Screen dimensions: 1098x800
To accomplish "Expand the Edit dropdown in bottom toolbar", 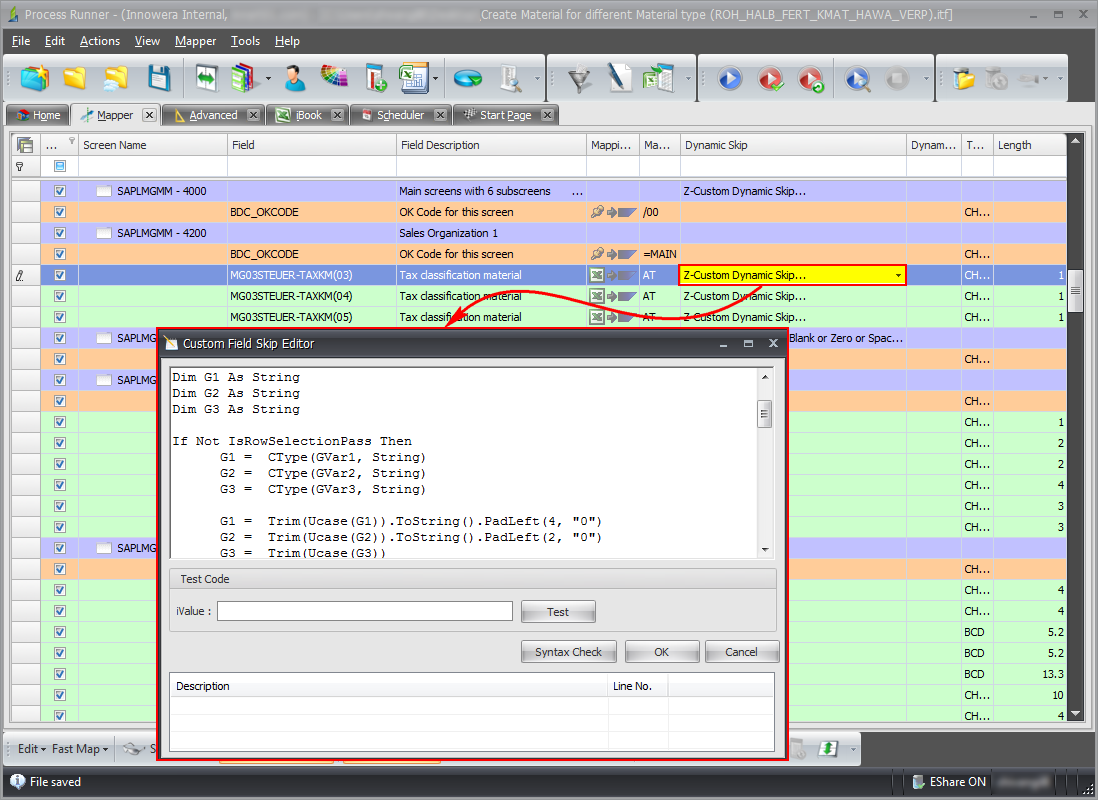I will pyautogui.click(x=32, y=749).
